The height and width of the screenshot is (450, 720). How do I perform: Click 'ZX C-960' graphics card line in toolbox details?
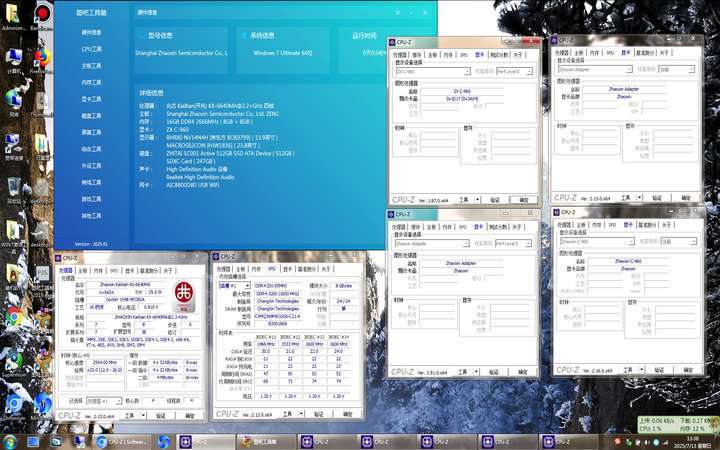click(x=178, y=129)
